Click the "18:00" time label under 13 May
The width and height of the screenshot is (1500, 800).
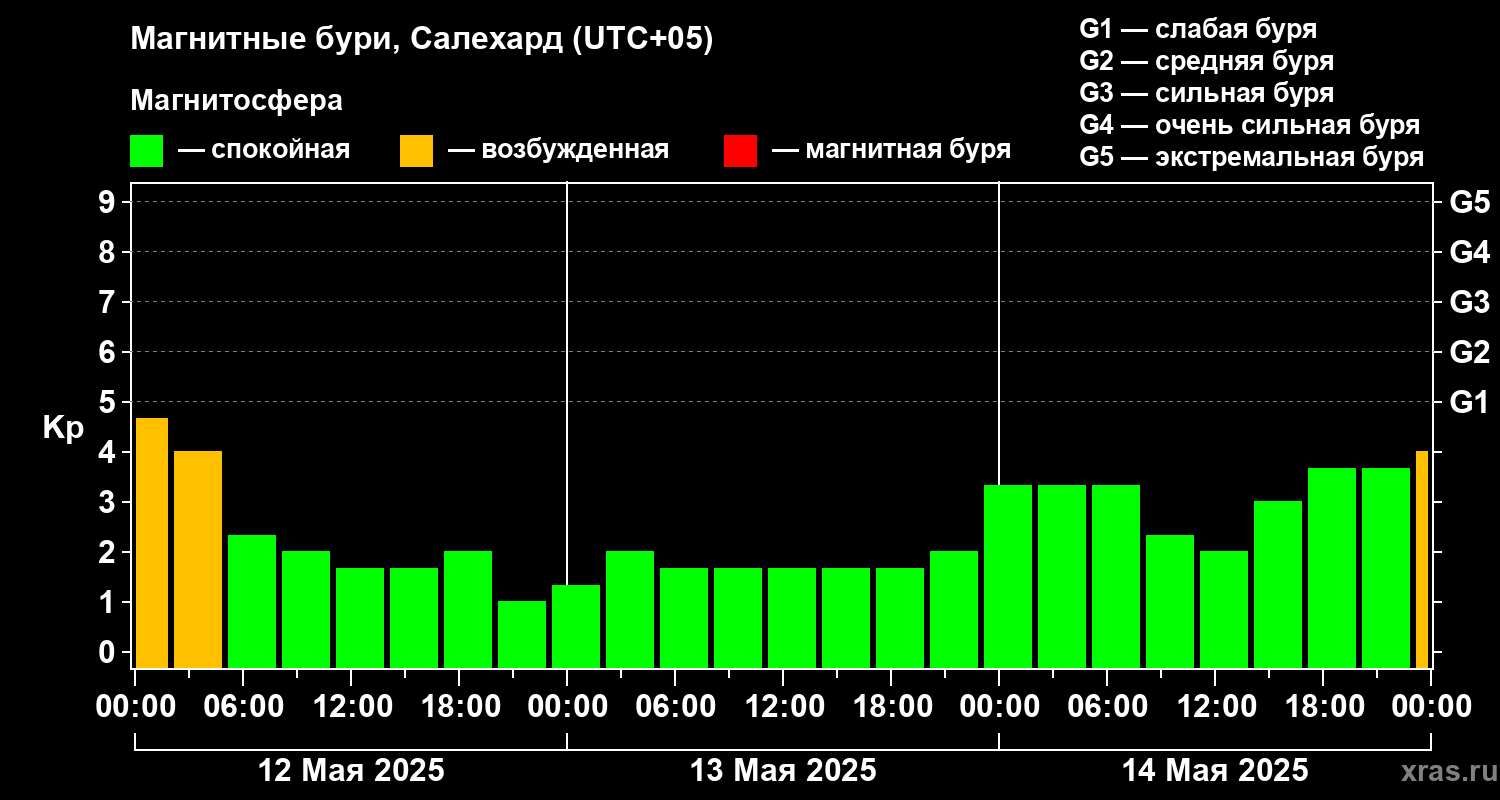coord(891,707)
